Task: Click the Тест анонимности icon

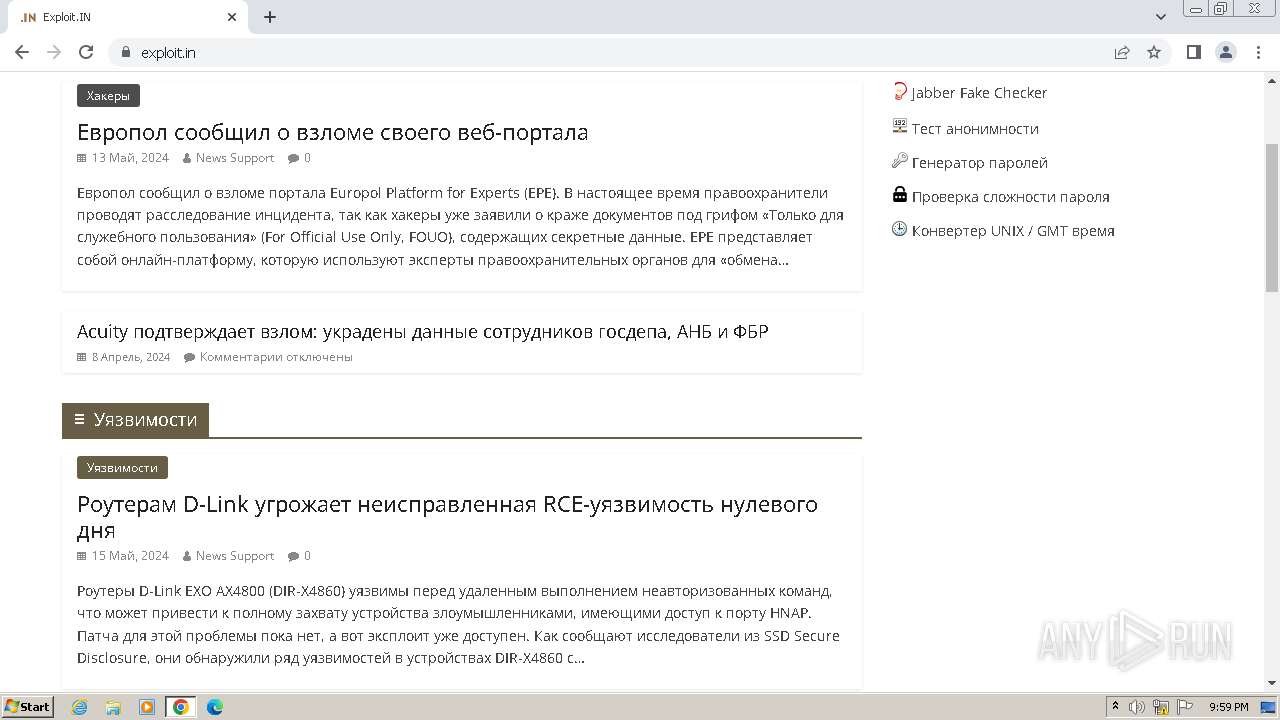Action: [x=900, y=127]
